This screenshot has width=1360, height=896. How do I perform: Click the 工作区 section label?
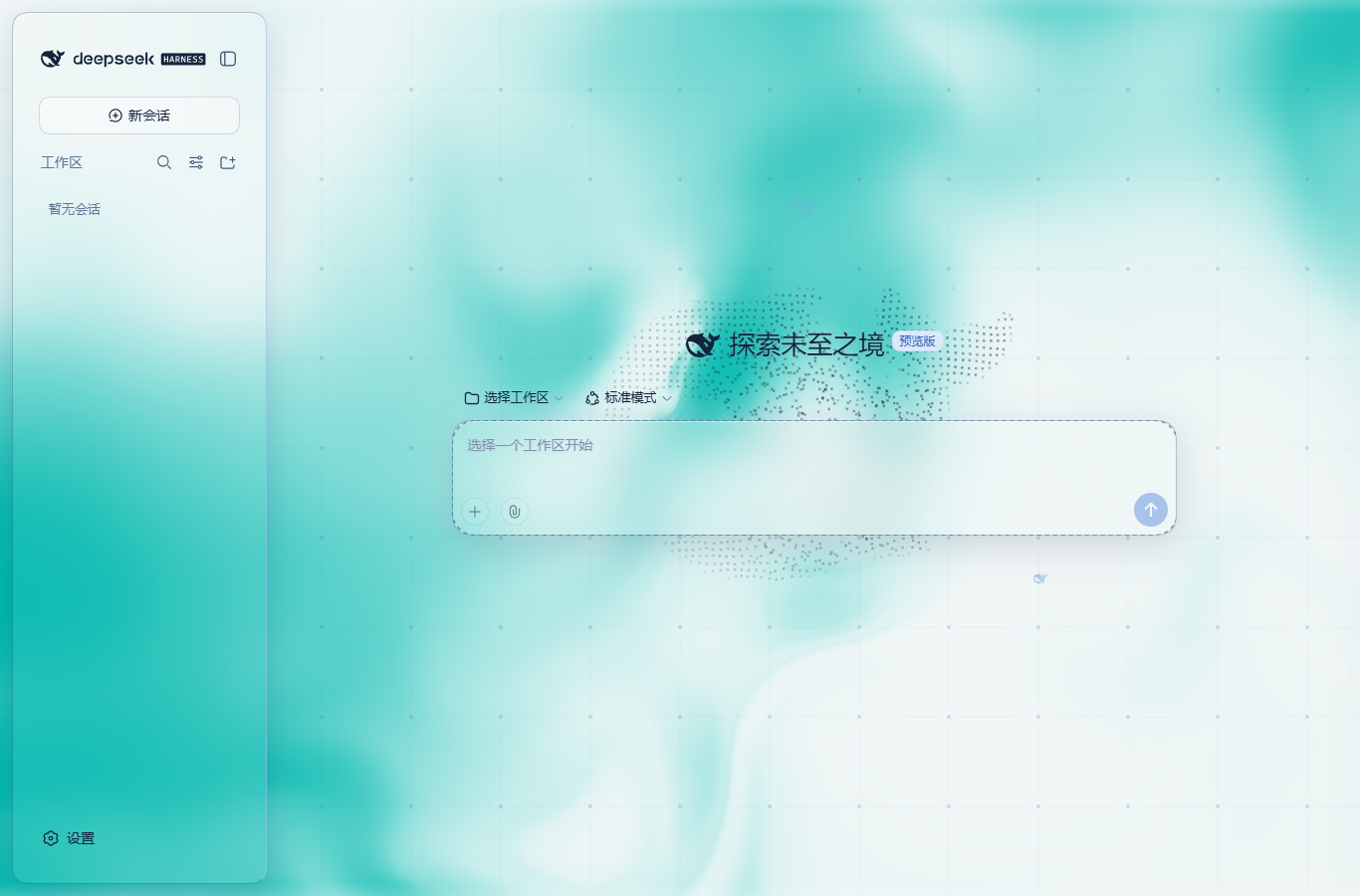[62, 162]
